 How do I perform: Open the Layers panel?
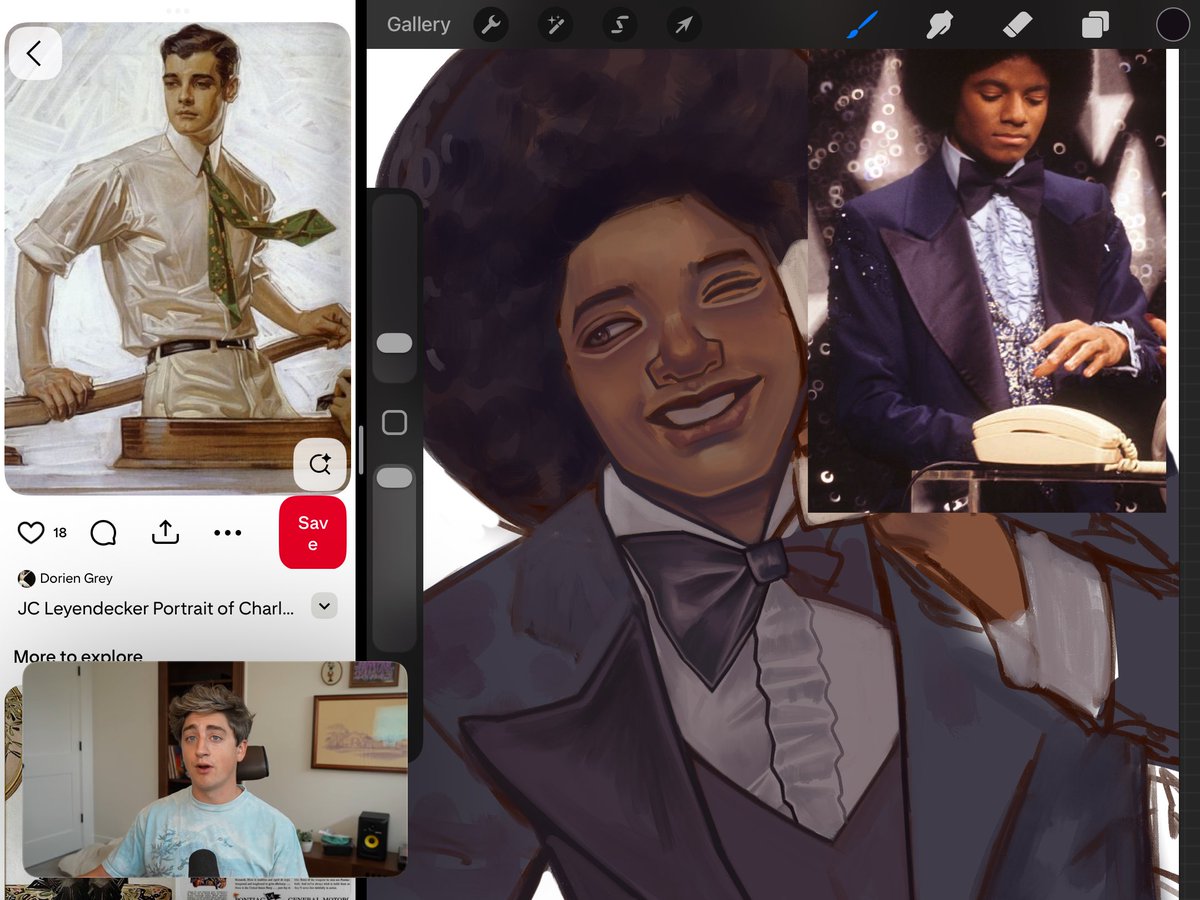point(1095,25)
